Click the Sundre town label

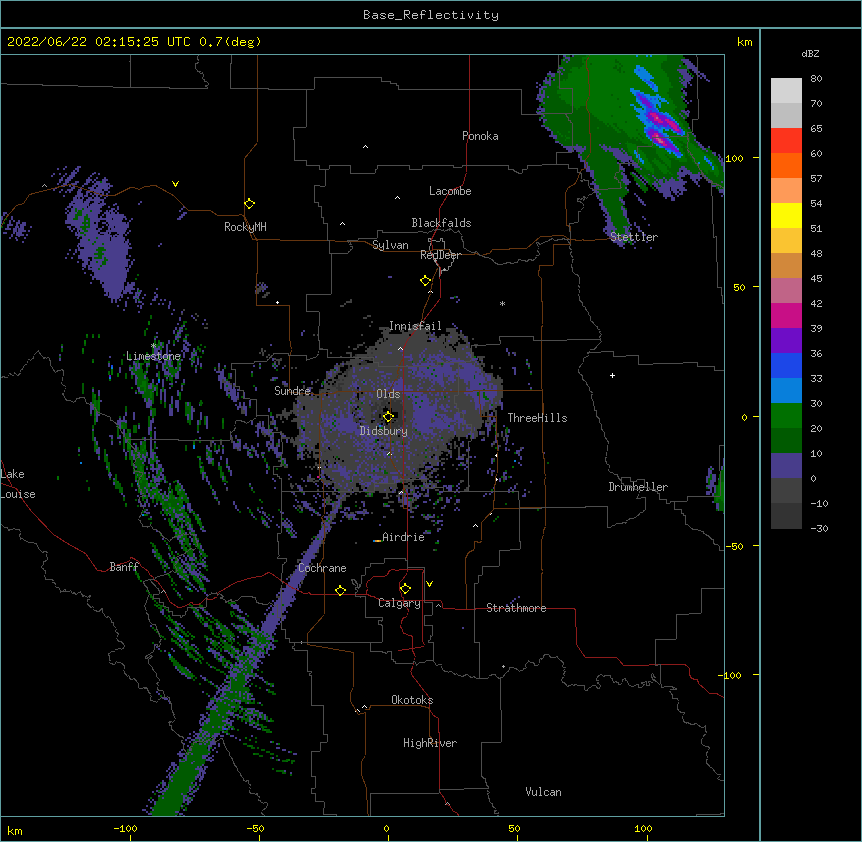pos(292,391)
